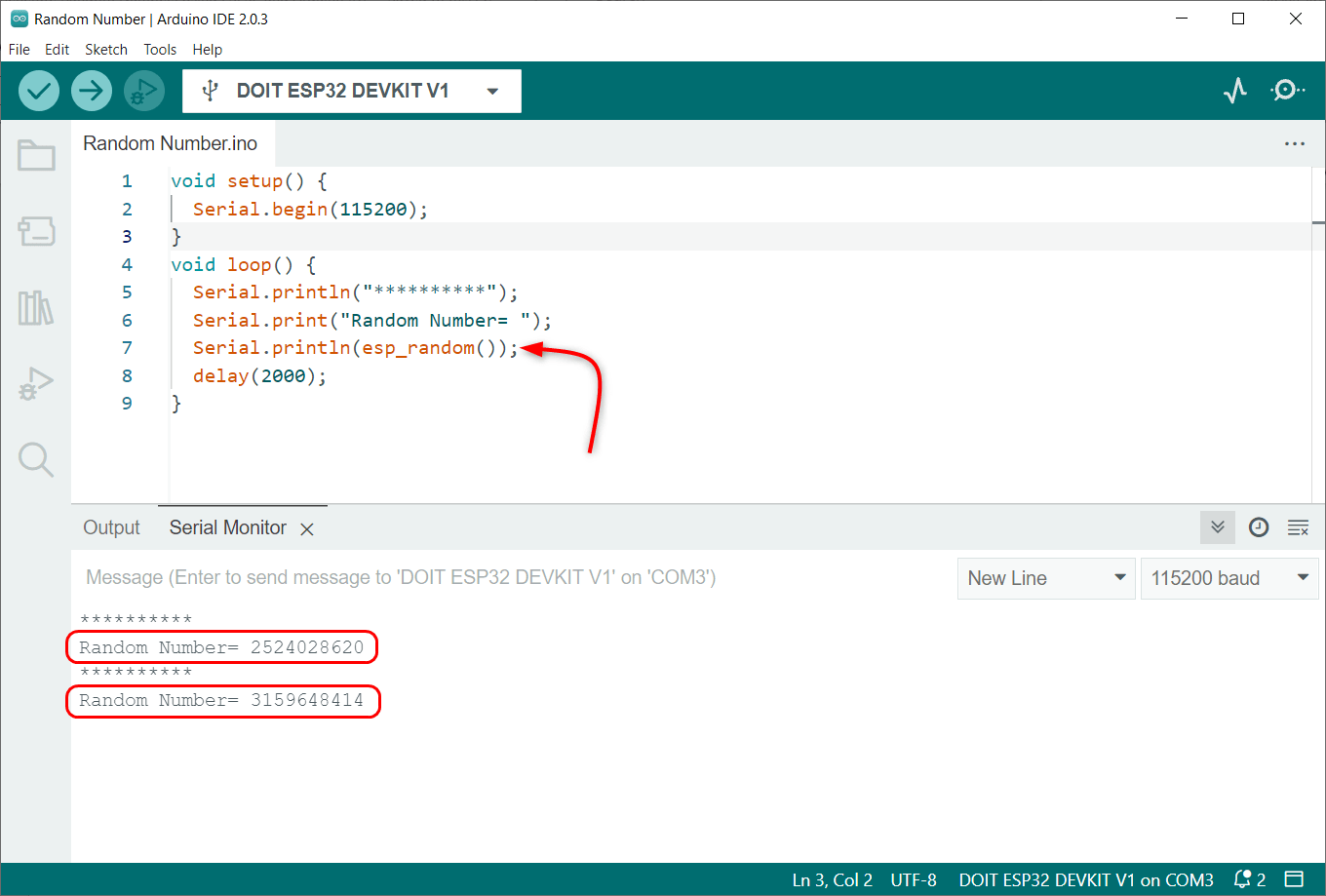1326x896 pixels.
Task: Clear the Serial Monitor output
Action: (1298, 527)
